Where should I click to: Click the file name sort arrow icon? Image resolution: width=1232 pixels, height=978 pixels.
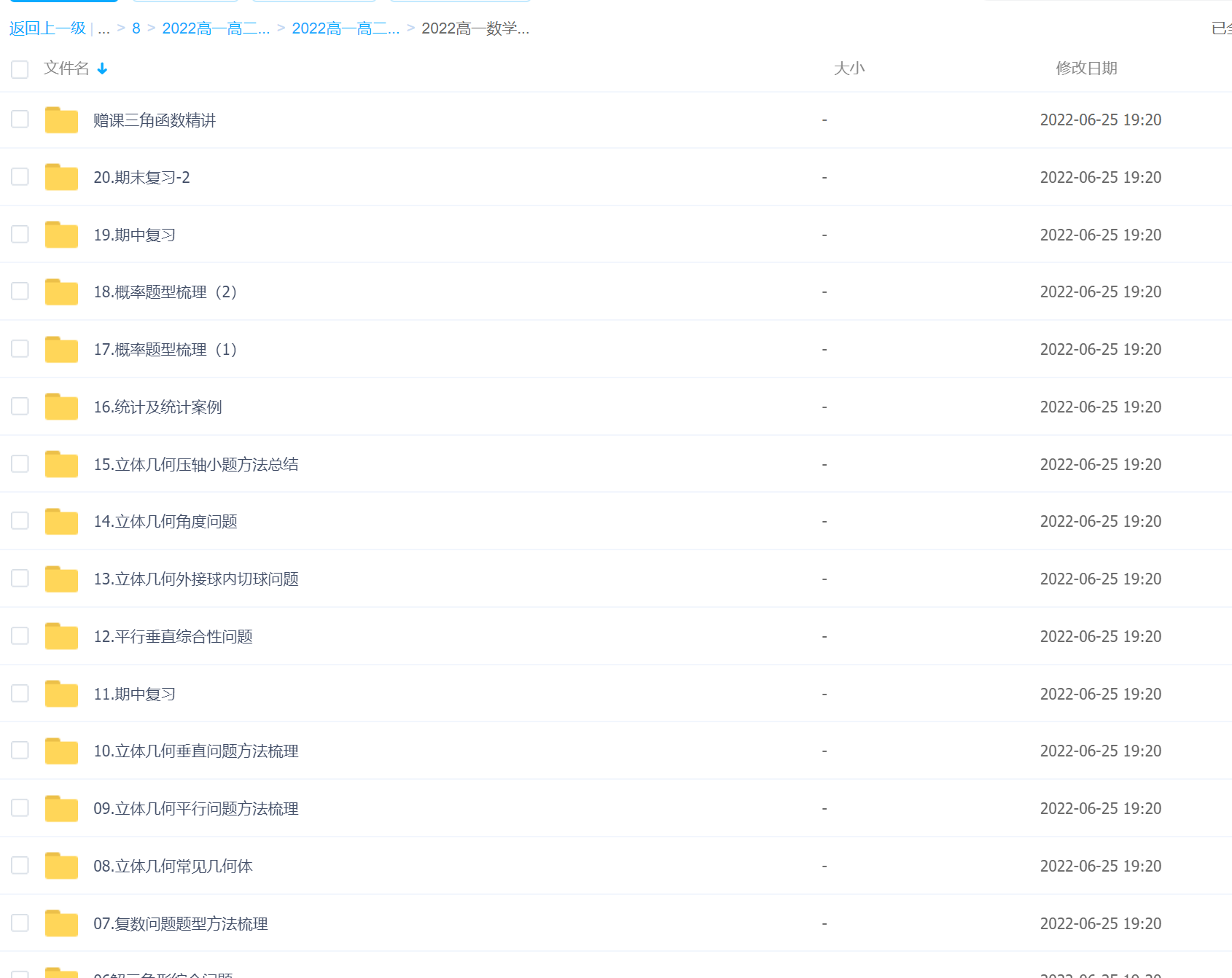102,69
